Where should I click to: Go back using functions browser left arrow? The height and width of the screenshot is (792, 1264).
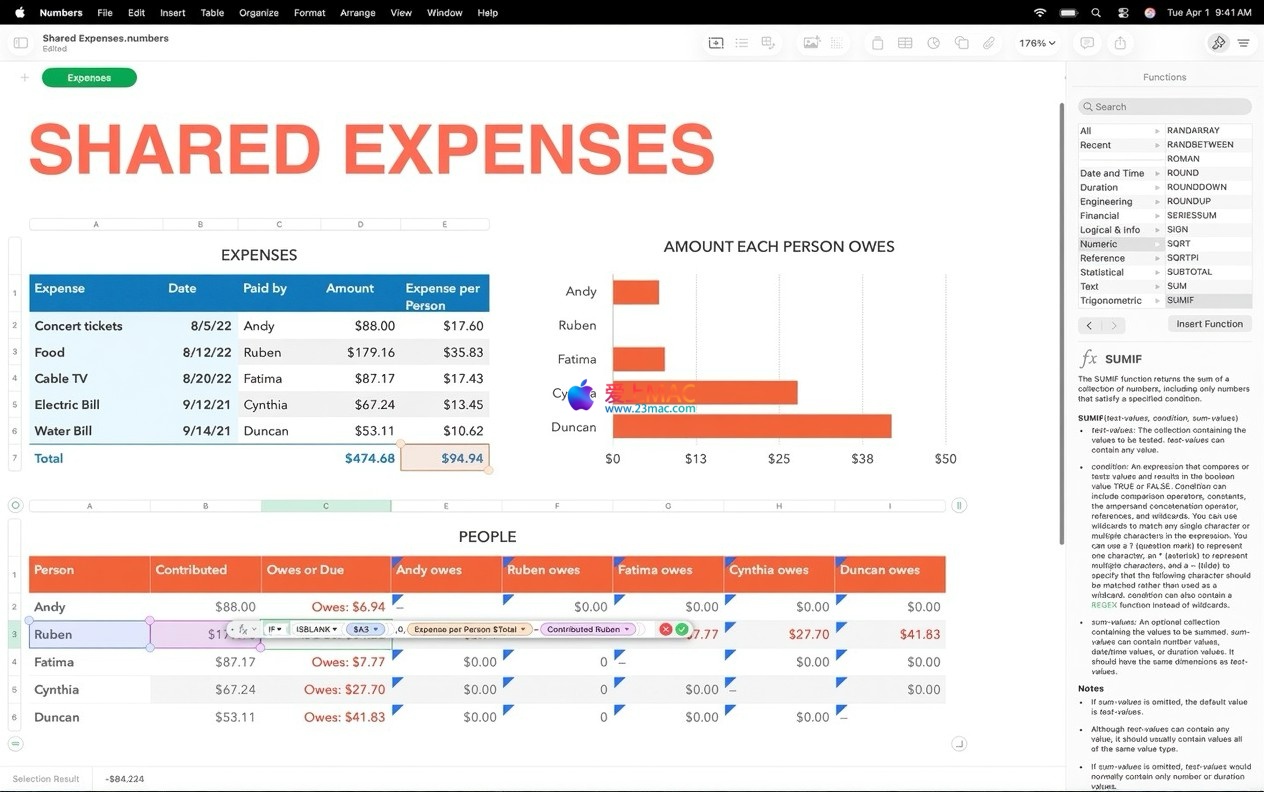tap(1089, 325)
